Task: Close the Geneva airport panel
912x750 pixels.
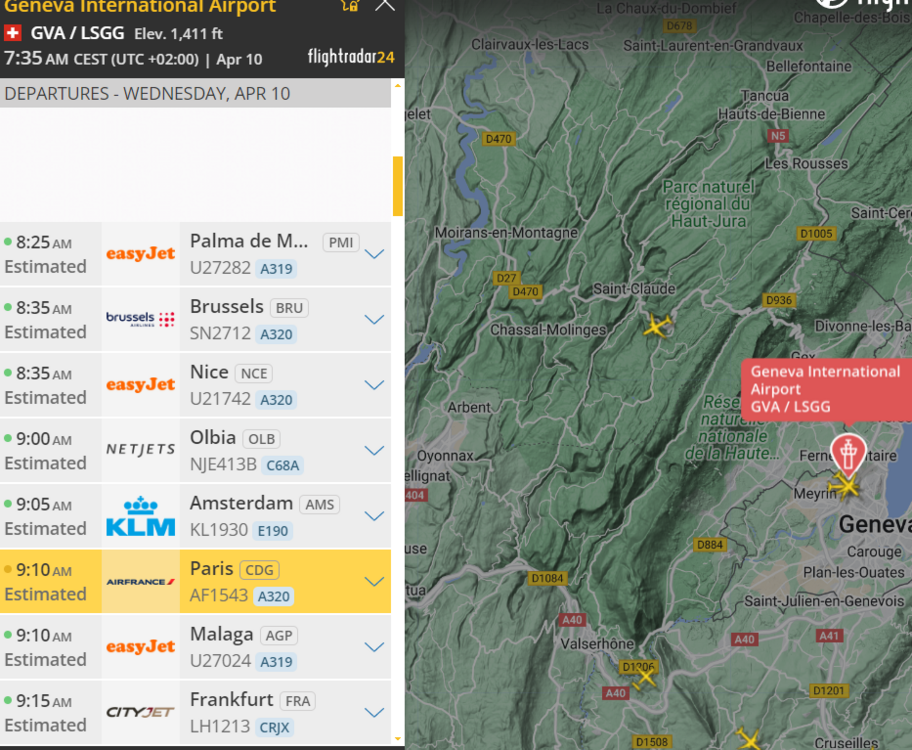Action: (x=385, y=5)
